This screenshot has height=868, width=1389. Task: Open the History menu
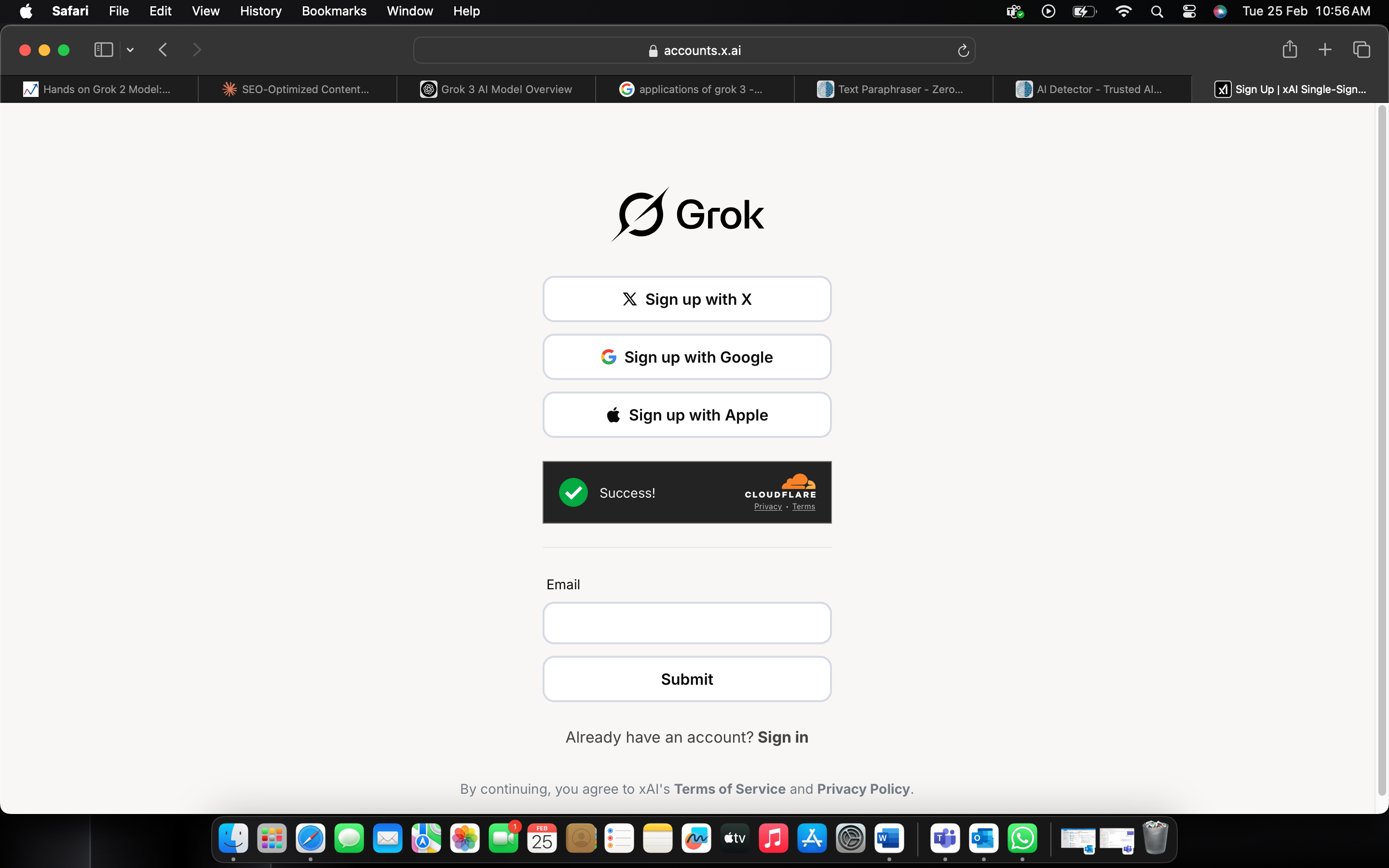coord(260,11)
